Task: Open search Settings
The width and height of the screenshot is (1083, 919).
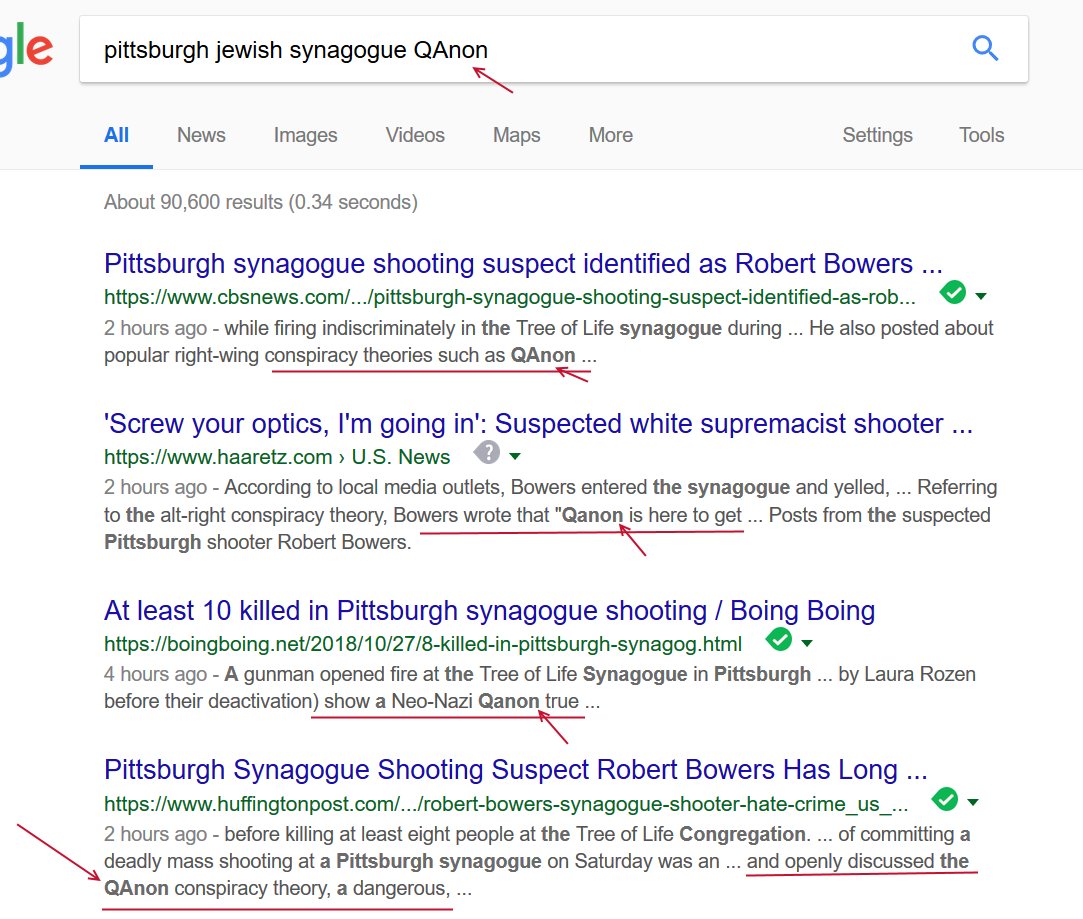Action: [877, 135]
